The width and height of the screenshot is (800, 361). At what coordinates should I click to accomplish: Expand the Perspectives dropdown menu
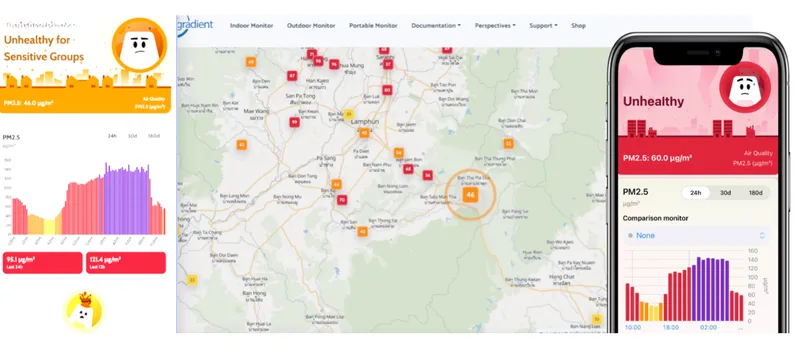[x=495, y=25]
